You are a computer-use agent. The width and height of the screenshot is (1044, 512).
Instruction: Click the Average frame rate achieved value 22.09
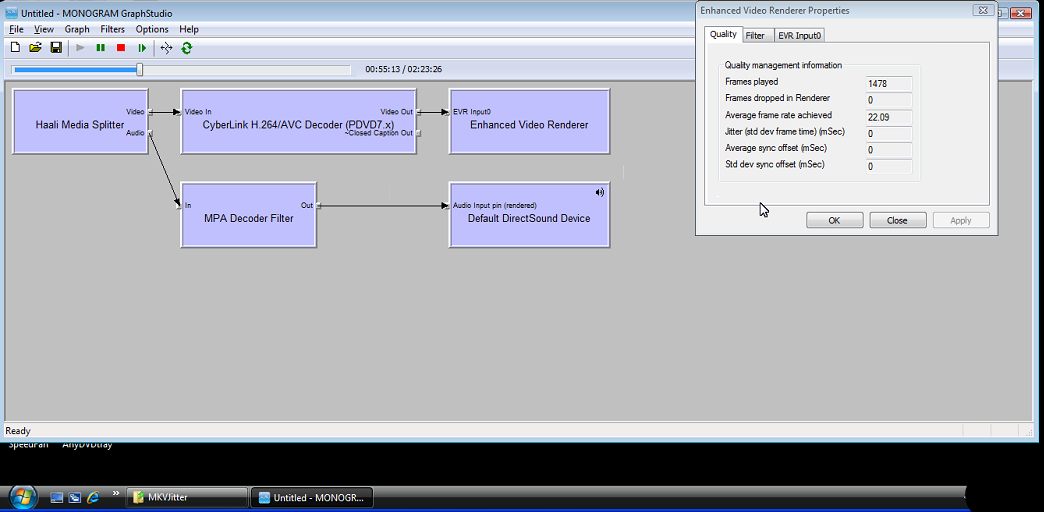pos(889,117)
